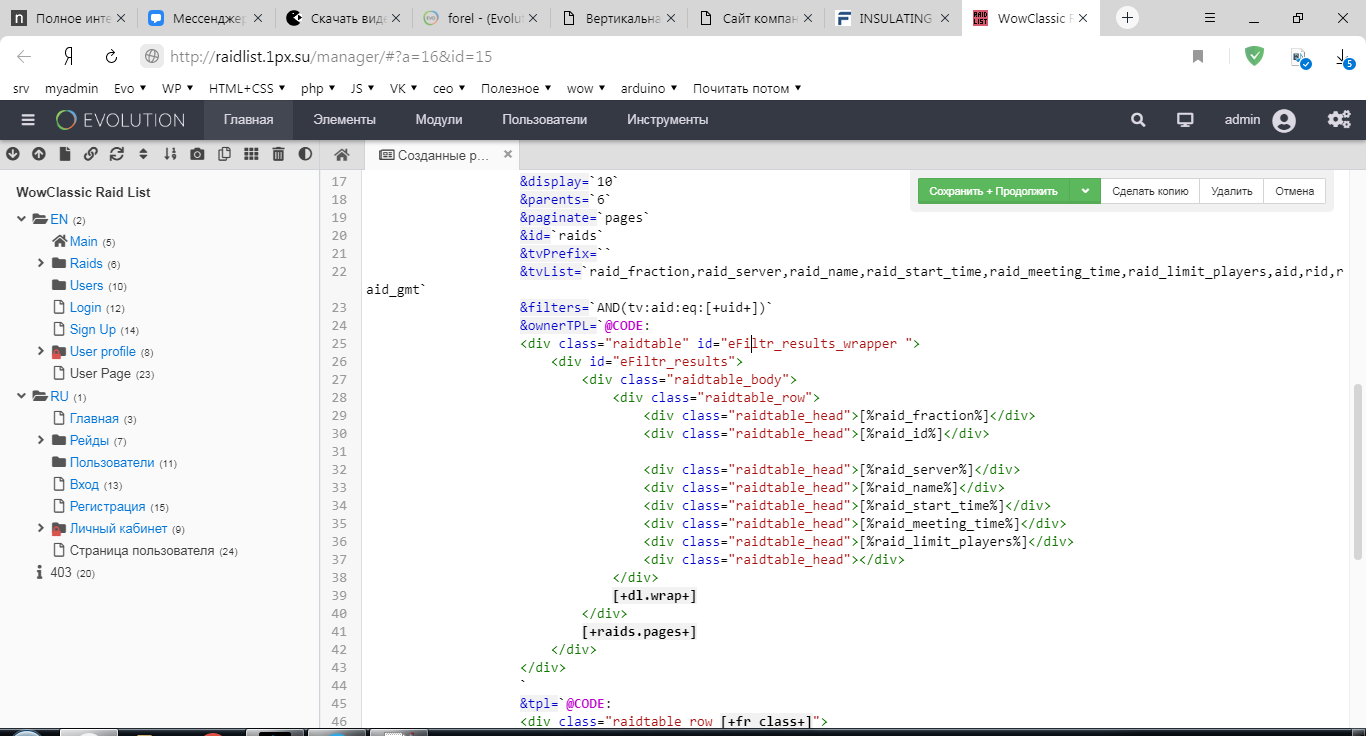This screenshot has width=1366, height=736.
Task: Click the collapse tree up-arrow icon
Action: click(x=39, y=154)
